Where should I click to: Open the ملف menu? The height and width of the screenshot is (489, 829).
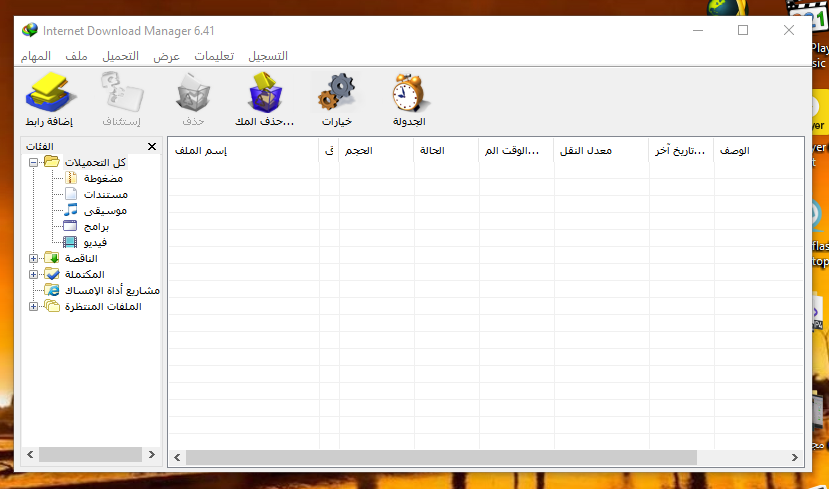76,56
